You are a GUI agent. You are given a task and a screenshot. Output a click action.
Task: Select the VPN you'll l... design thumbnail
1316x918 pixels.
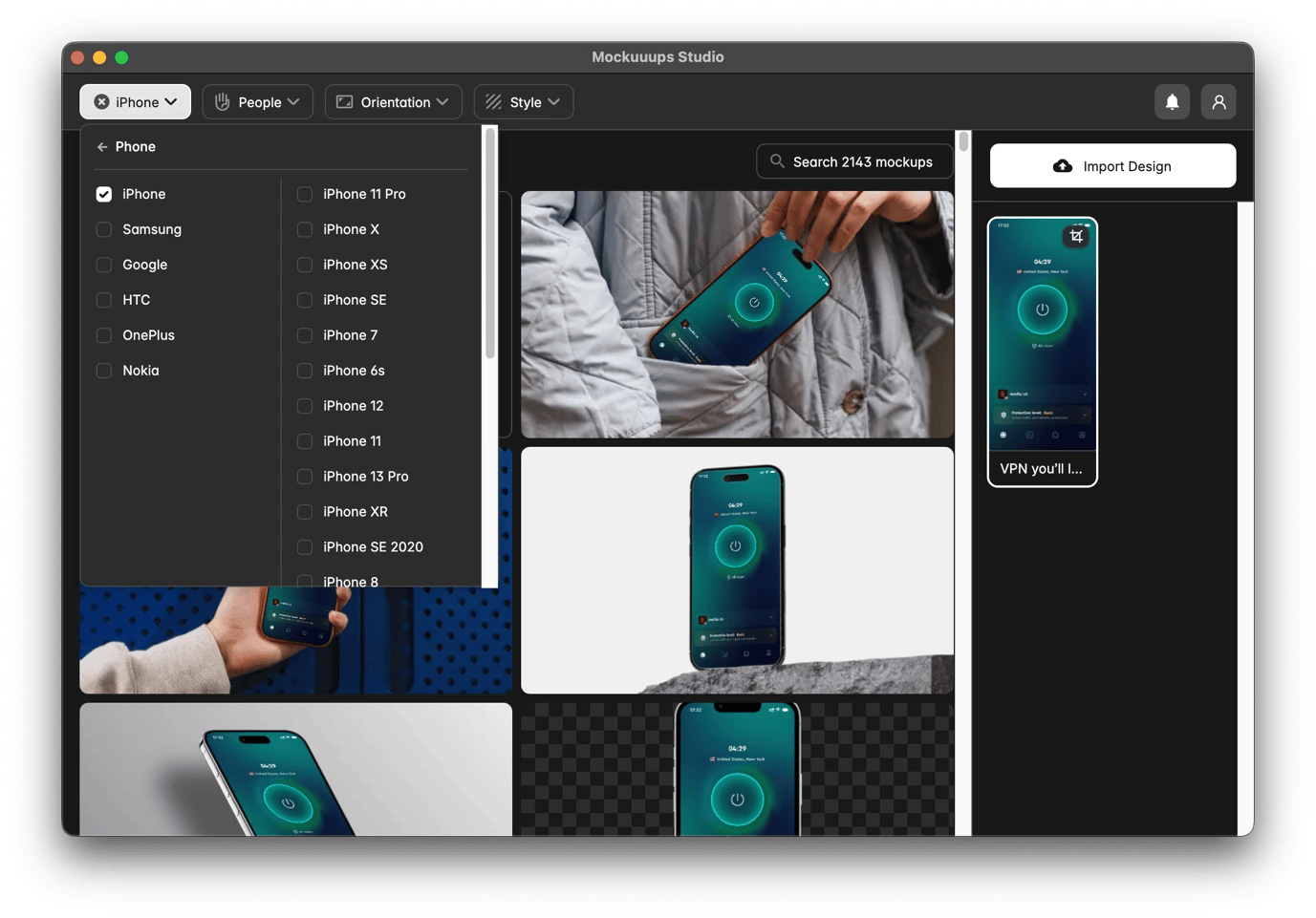(1043, 352)
